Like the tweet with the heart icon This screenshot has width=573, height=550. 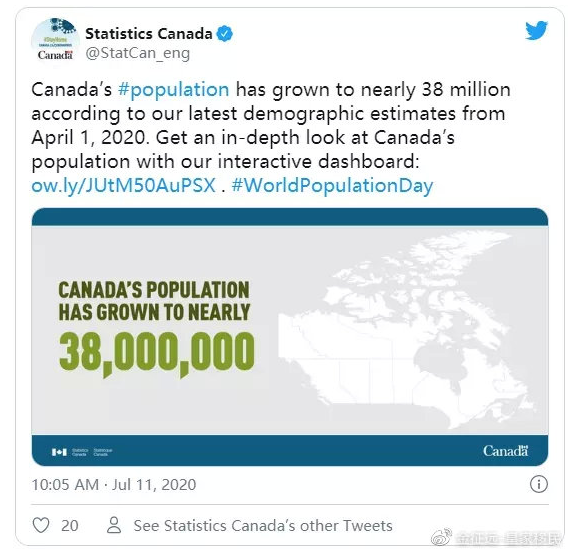click(x=41, y=525)
